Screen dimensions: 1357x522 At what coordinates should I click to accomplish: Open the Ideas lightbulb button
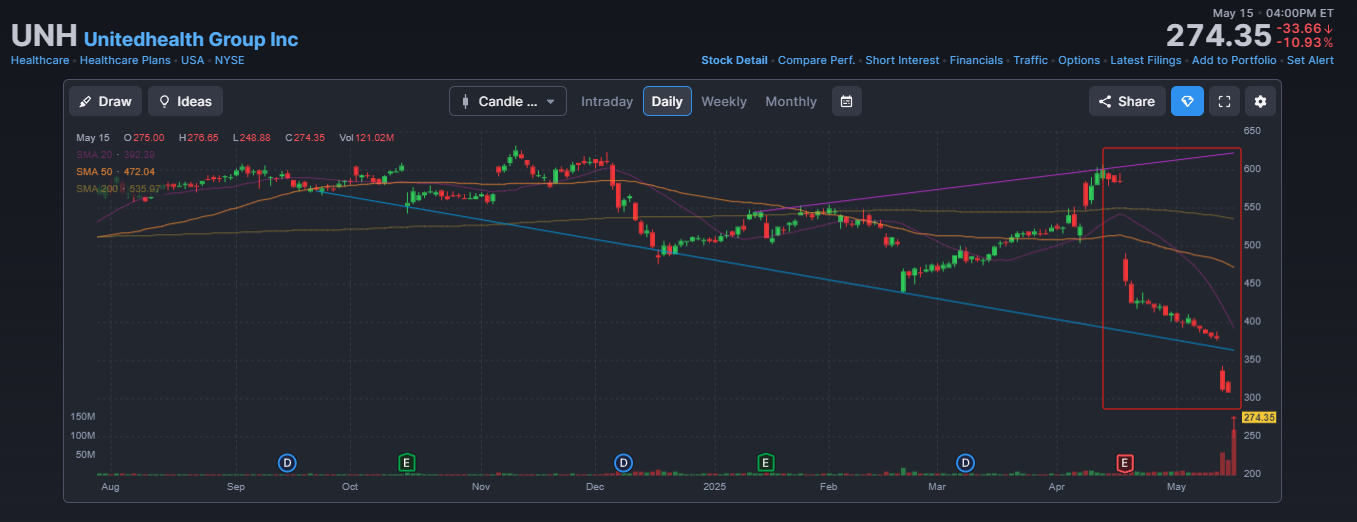click(185, 101)
